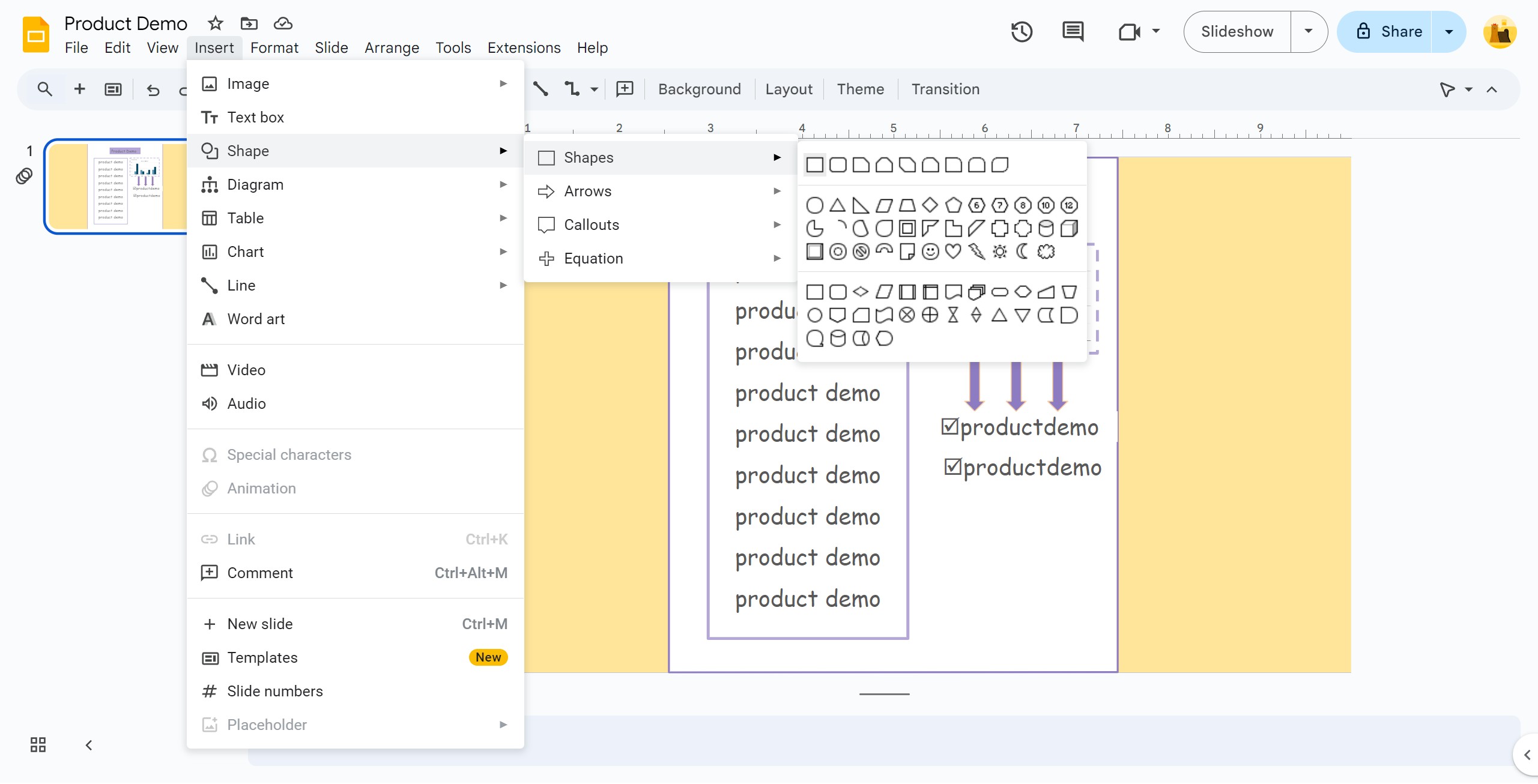The image size is (1538, 784).
Task: Choose Comment from Insert menu
Action: pos(355,573)
